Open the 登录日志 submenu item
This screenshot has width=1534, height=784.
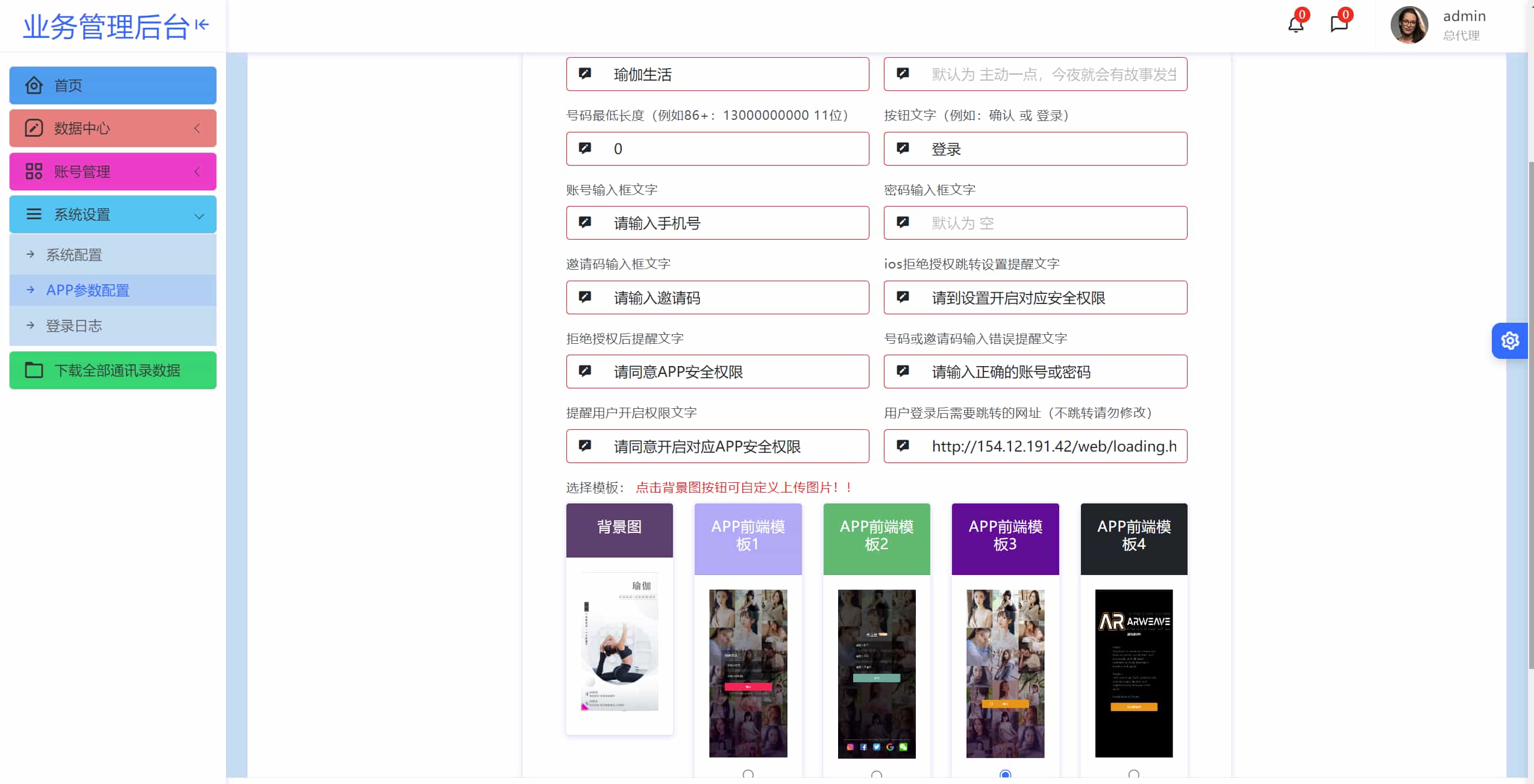(74, 326)
